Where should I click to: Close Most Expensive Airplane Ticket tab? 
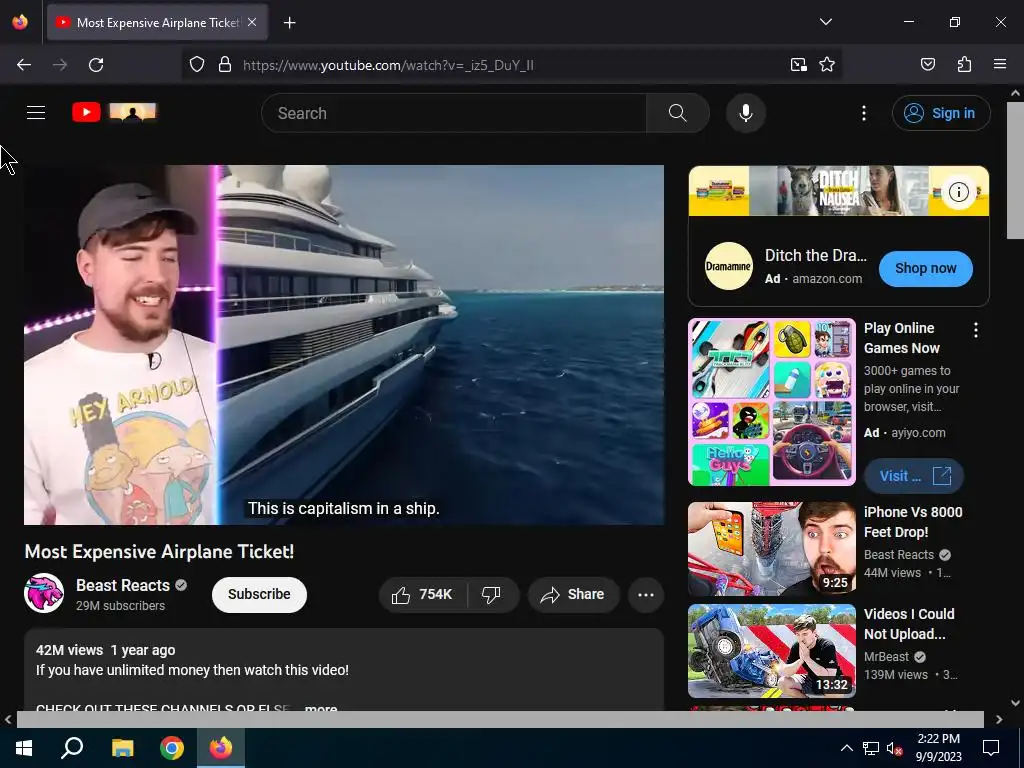(252, 22)
